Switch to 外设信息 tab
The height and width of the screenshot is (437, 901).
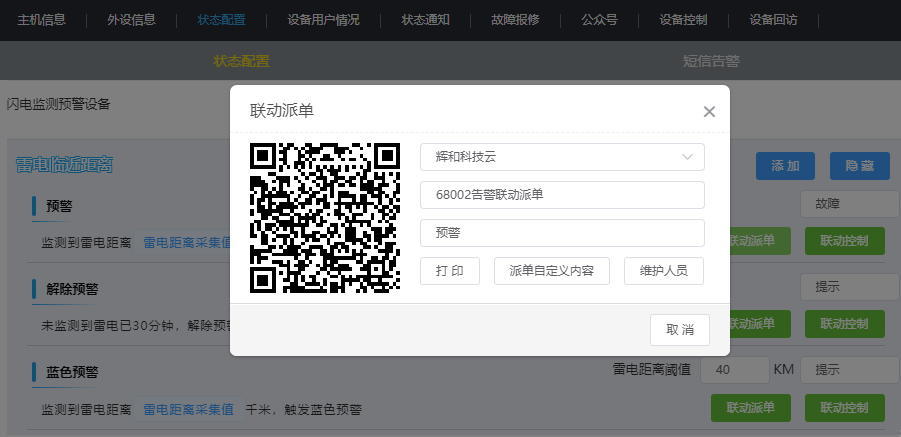coord(131,20)
